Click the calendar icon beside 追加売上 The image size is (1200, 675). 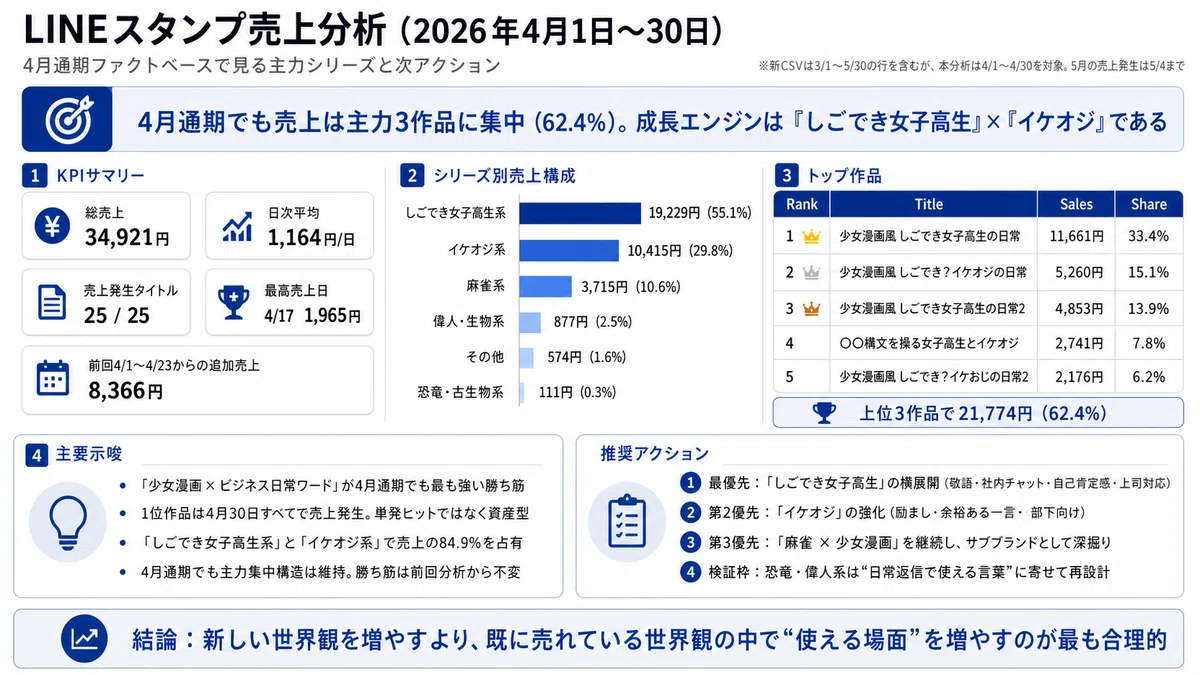point(52,379)
